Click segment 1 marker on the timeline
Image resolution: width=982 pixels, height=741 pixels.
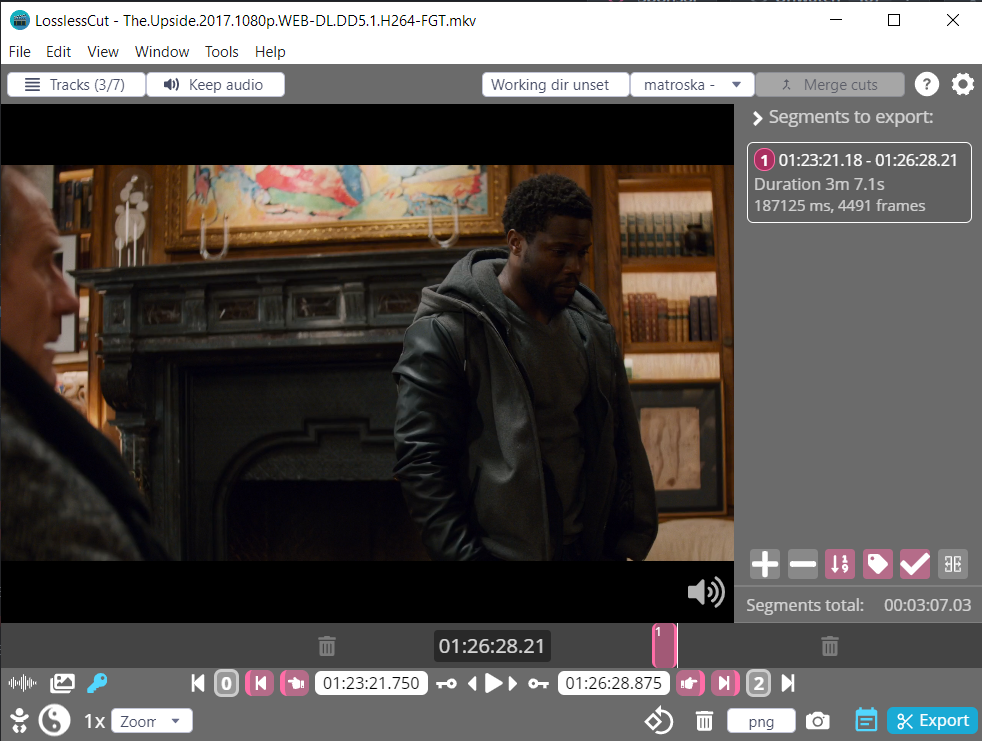pyautogui.click(x=664, y=646)
